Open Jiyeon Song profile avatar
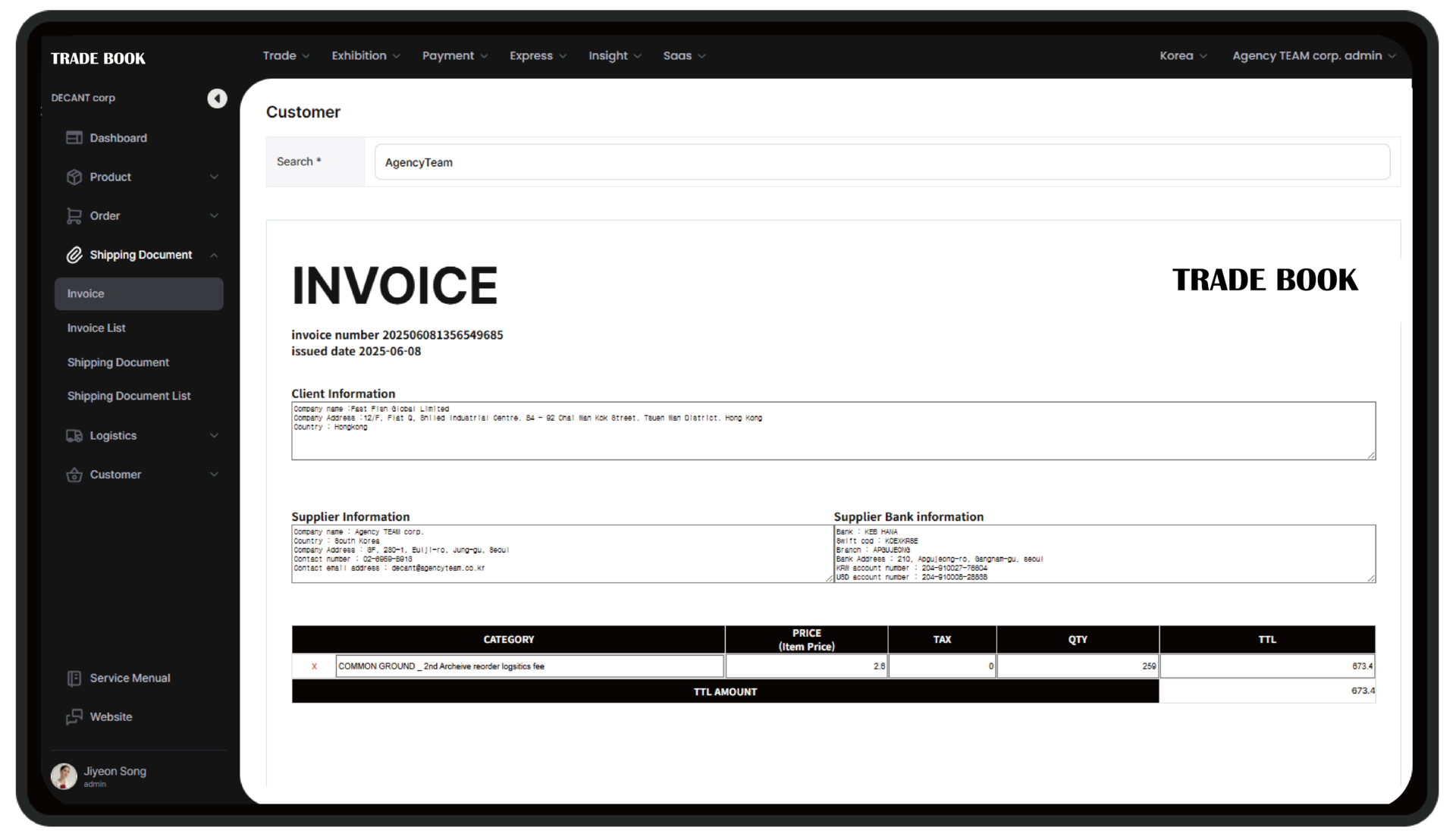 tap(64, 776)
